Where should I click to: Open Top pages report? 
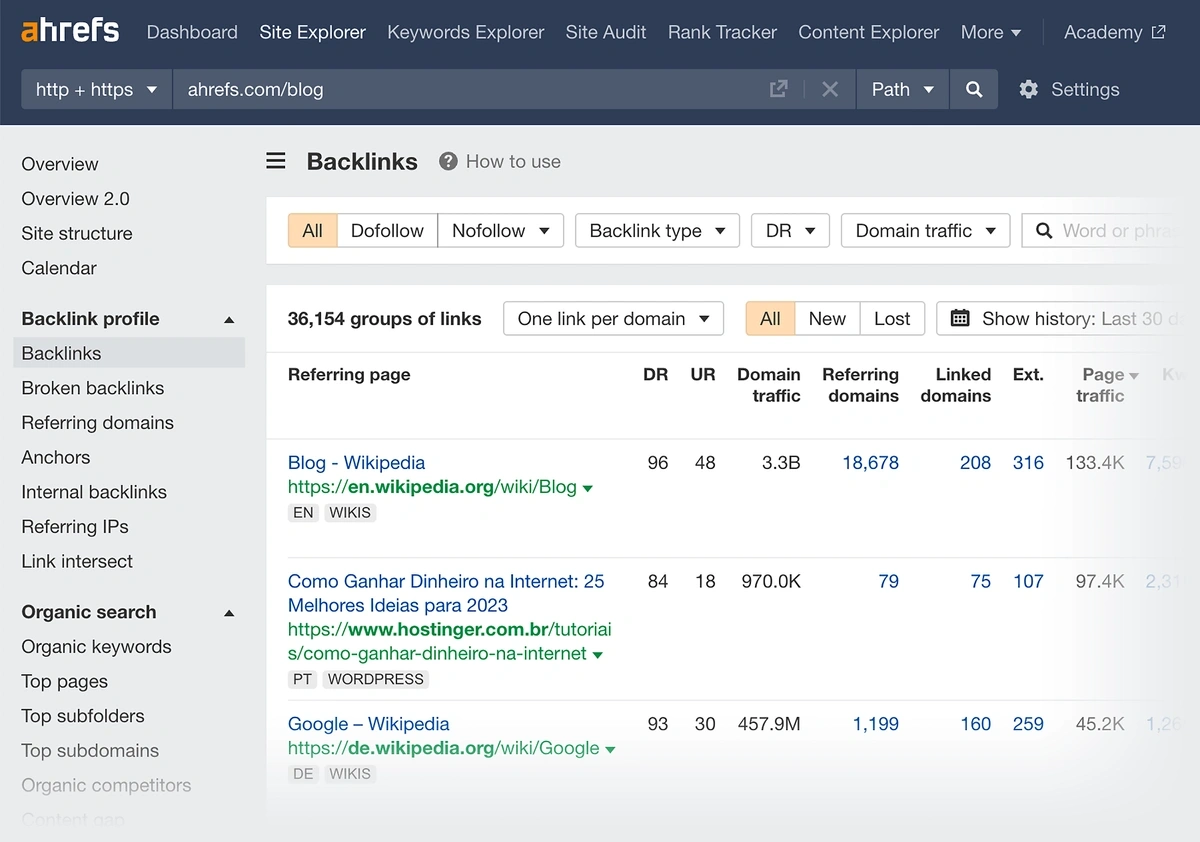coord(65,682)
